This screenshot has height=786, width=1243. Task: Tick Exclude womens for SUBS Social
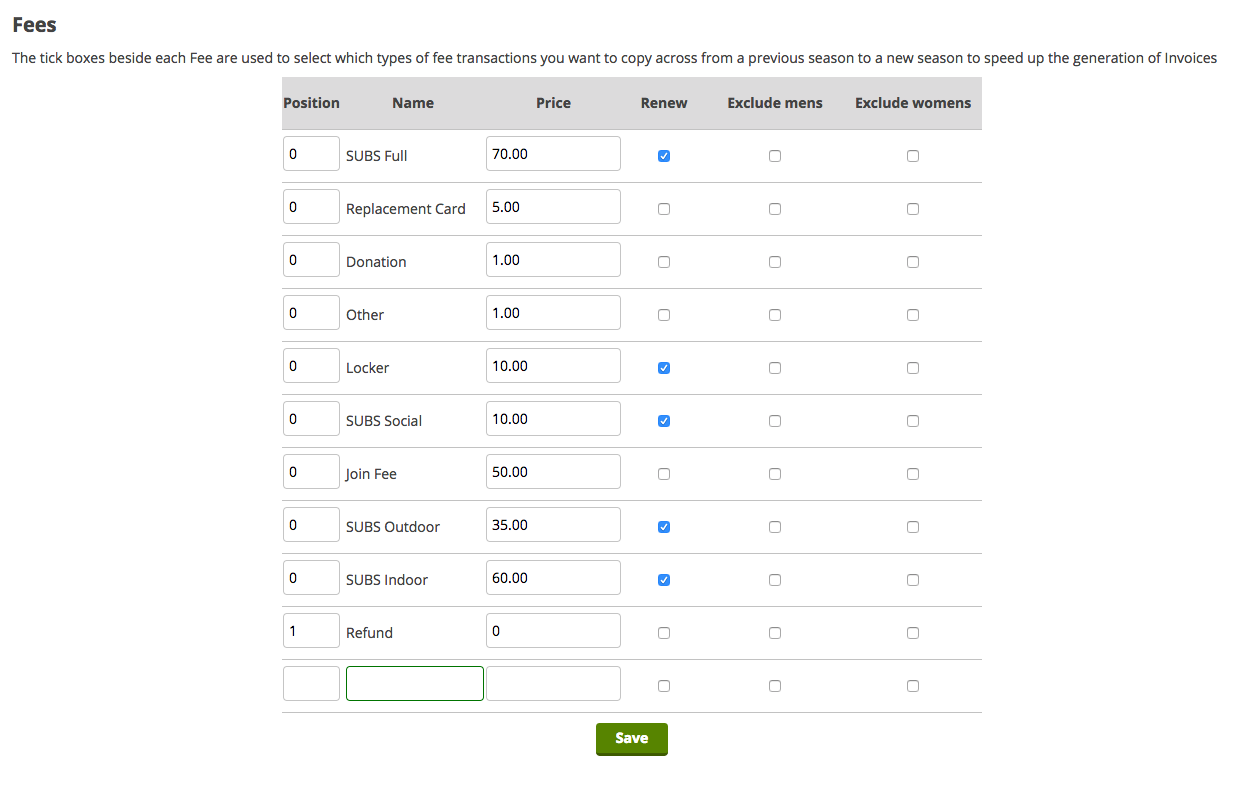point(912,421)
